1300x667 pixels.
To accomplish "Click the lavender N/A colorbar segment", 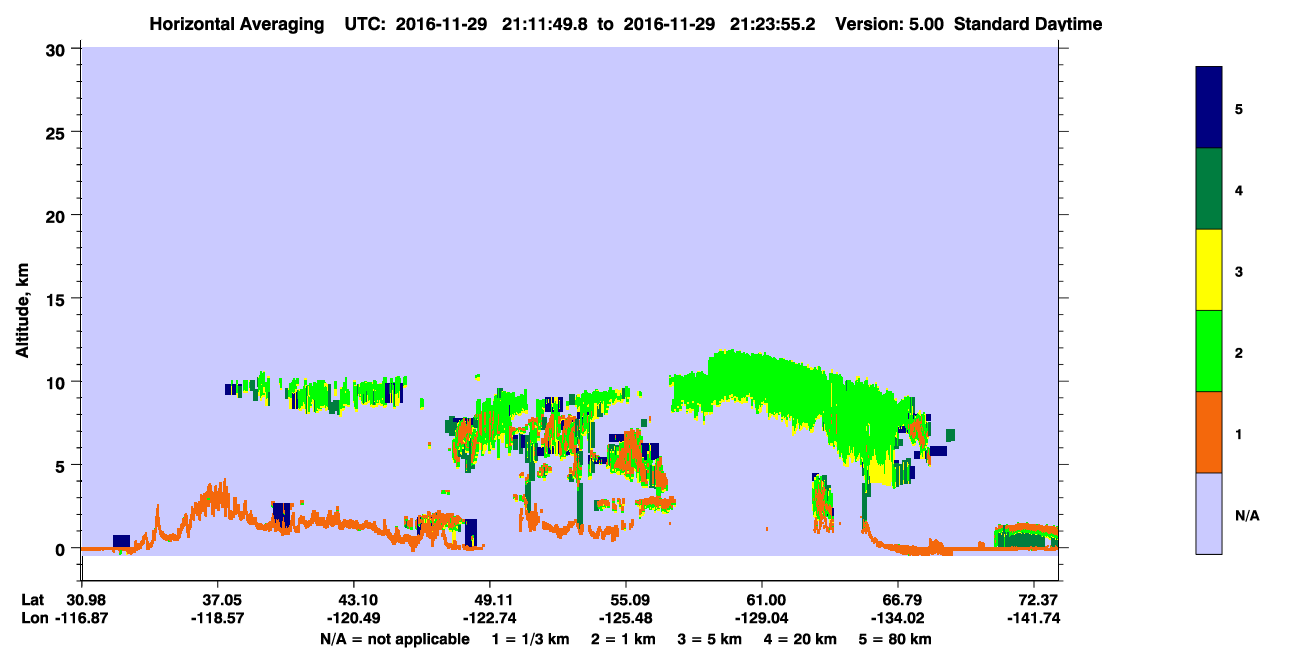I will click(1209, 513).
